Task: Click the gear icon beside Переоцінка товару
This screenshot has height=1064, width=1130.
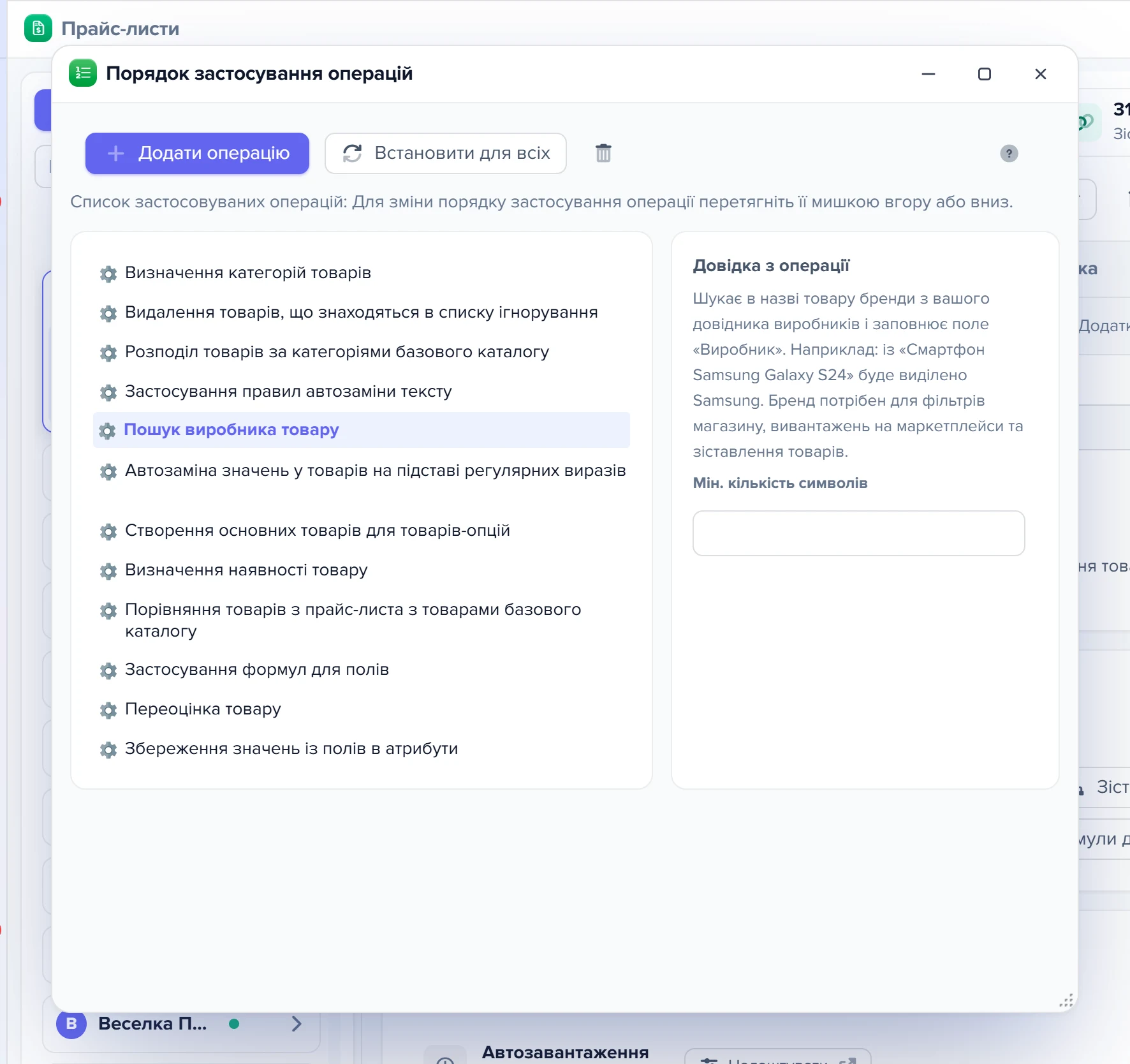Action: tap(108, 710)
